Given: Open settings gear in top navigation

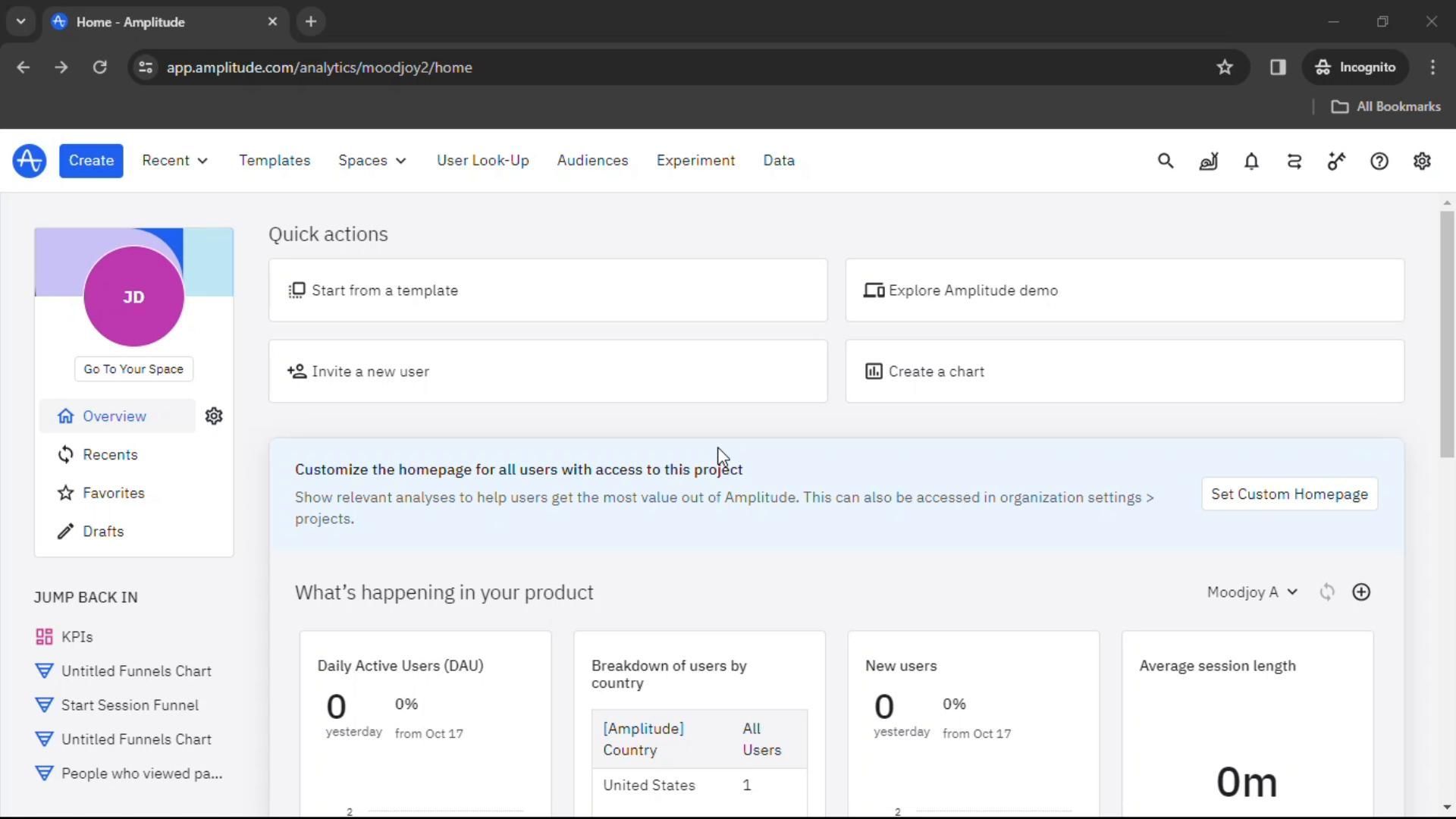Looking at the screenshot, I should click(1422, 161).
